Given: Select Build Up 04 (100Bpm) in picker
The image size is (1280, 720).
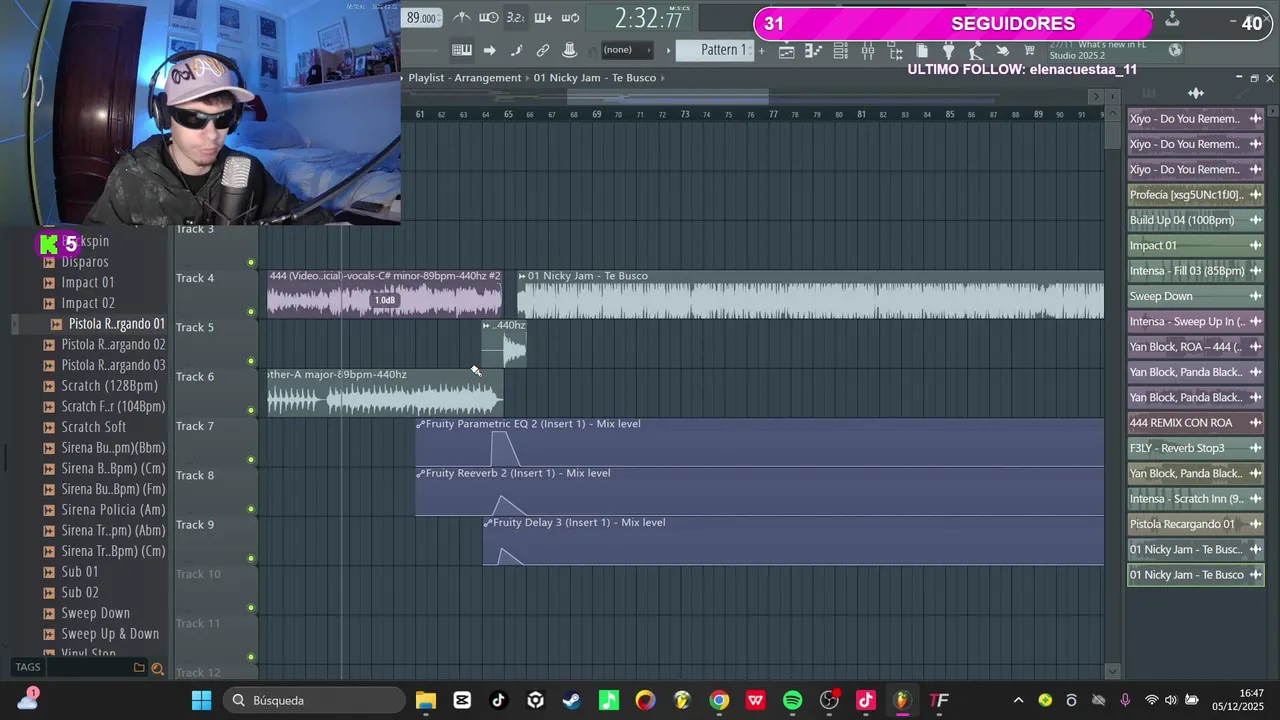Looking at the screenshot, I should pos(1195,220).
